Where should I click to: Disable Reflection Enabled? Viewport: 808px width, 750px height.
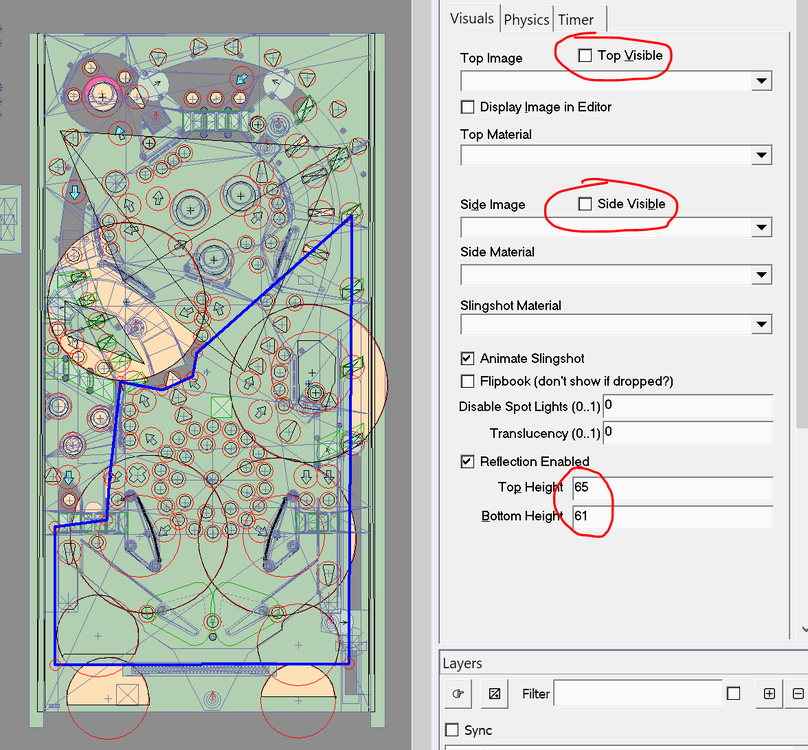[467, 461]
